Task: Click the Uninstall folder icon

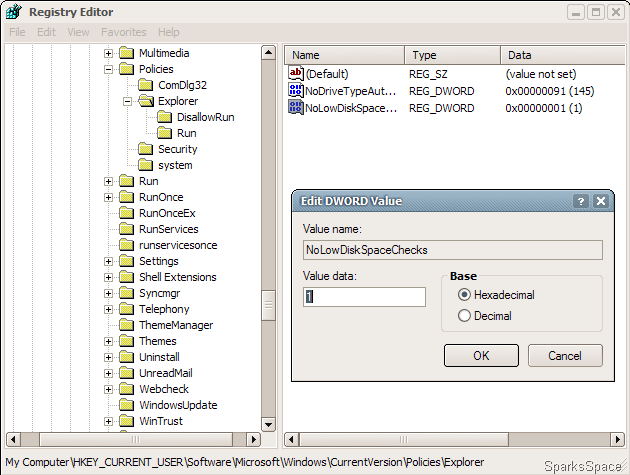Action: (127, 357)
